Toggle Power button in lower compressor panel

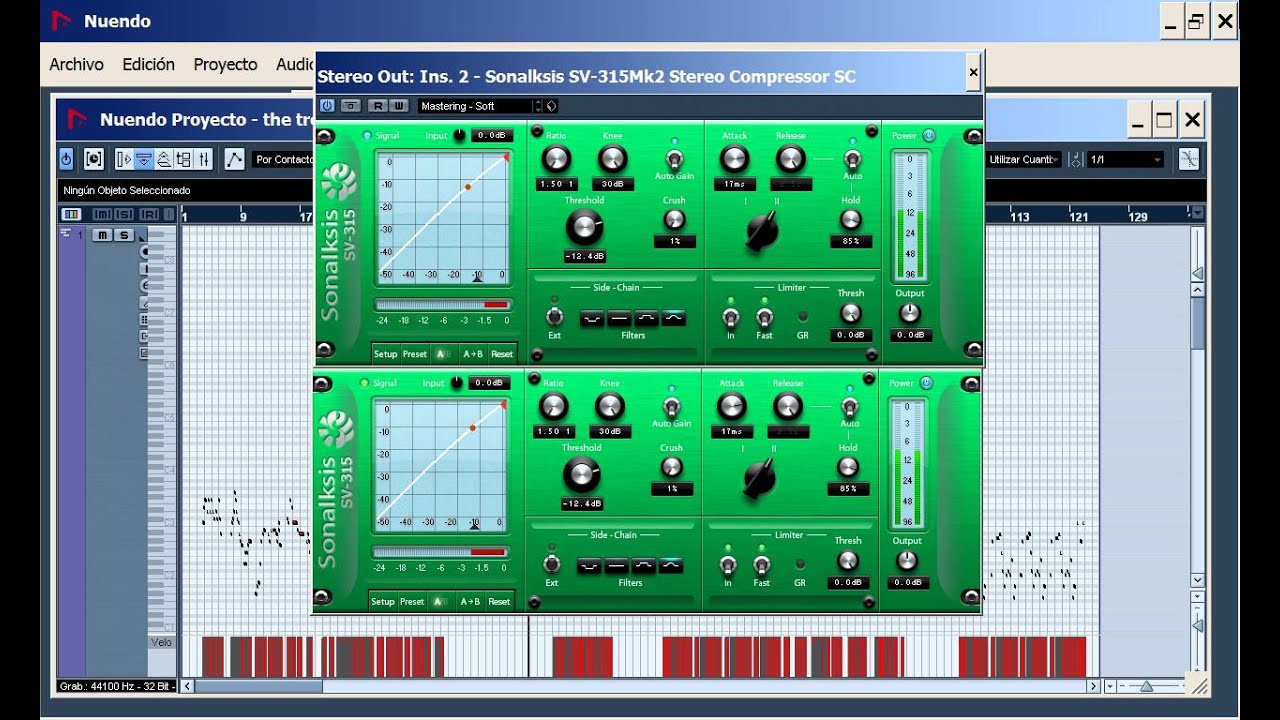pos(926,383)
